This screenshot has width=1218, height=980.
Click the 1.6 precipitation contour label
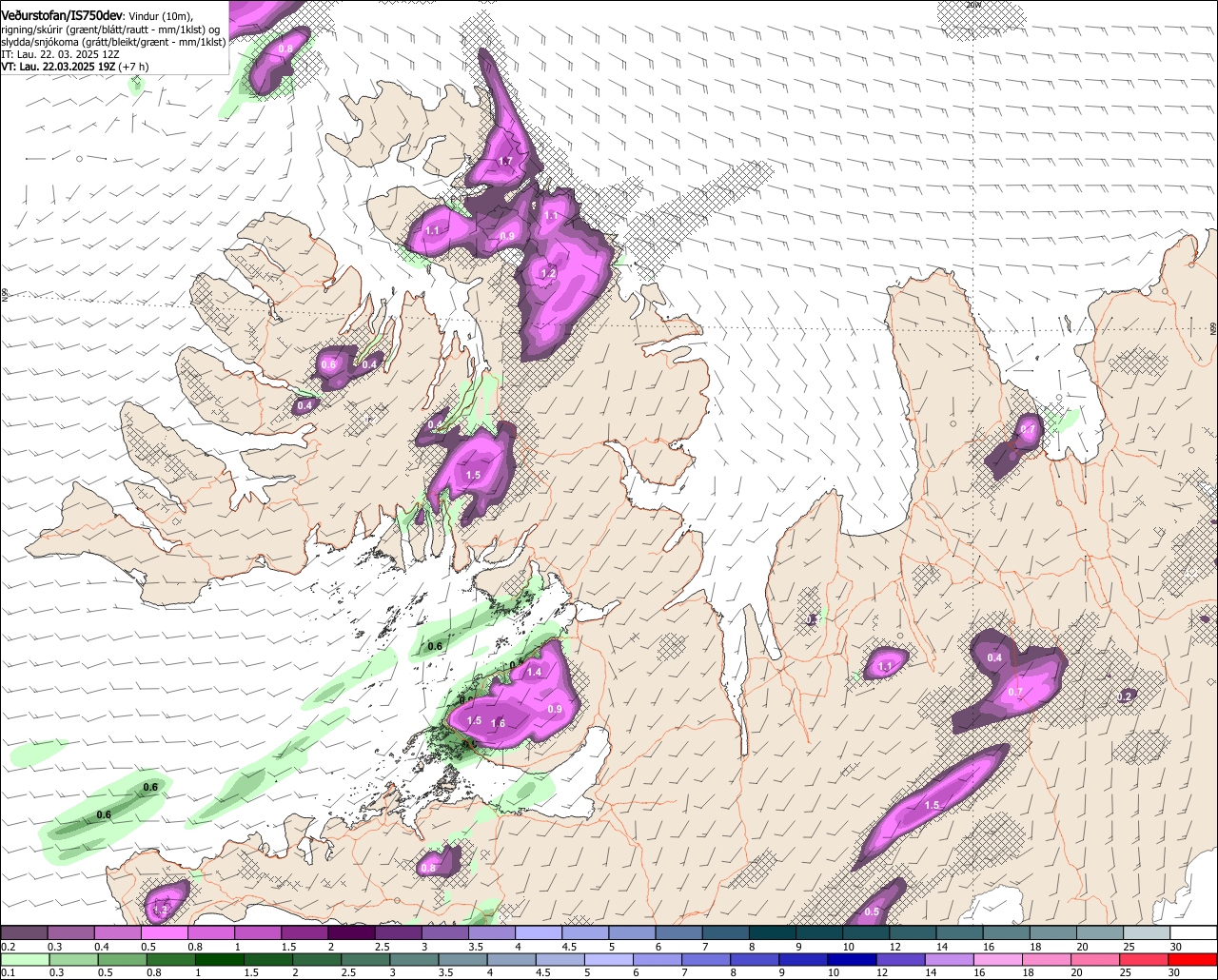(x=498, y=724)
